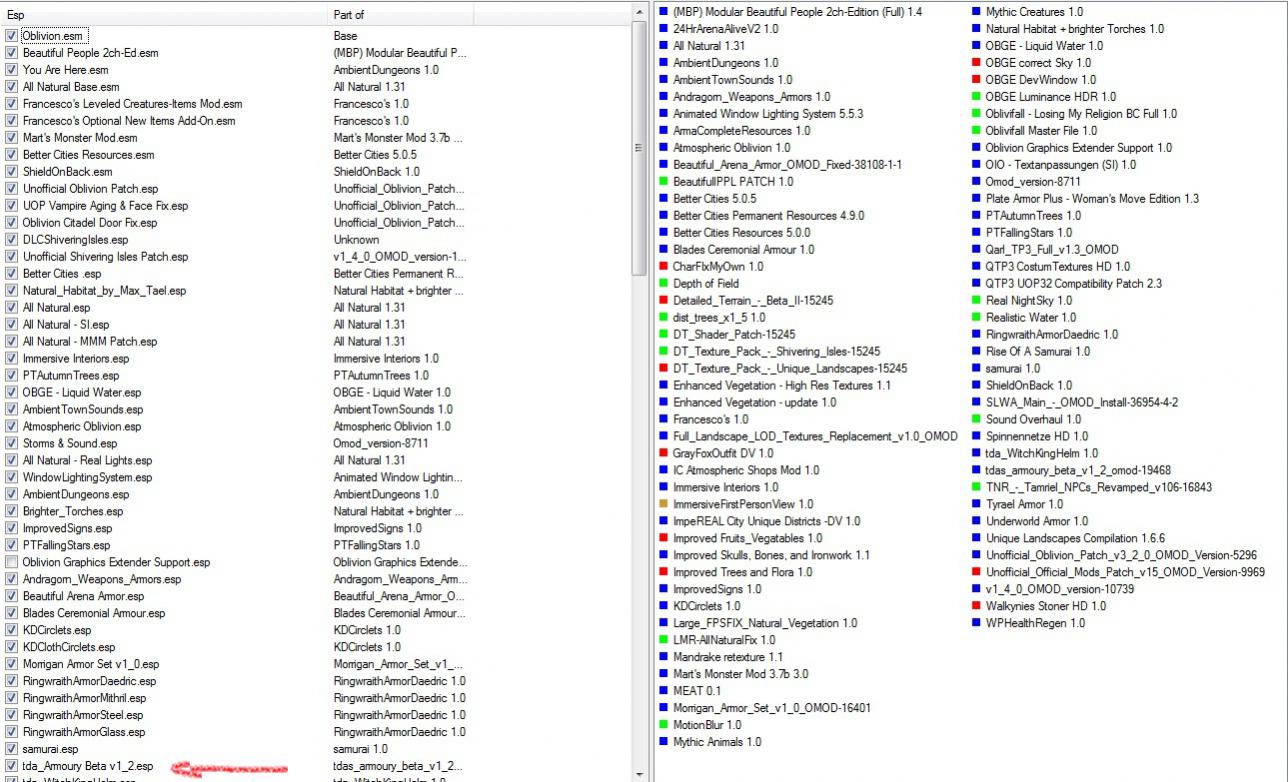Screen dimensions: 1288x782
Task: Click Unofficial Oblivion Patch.esp row
Action: click(x=90, y=189)
